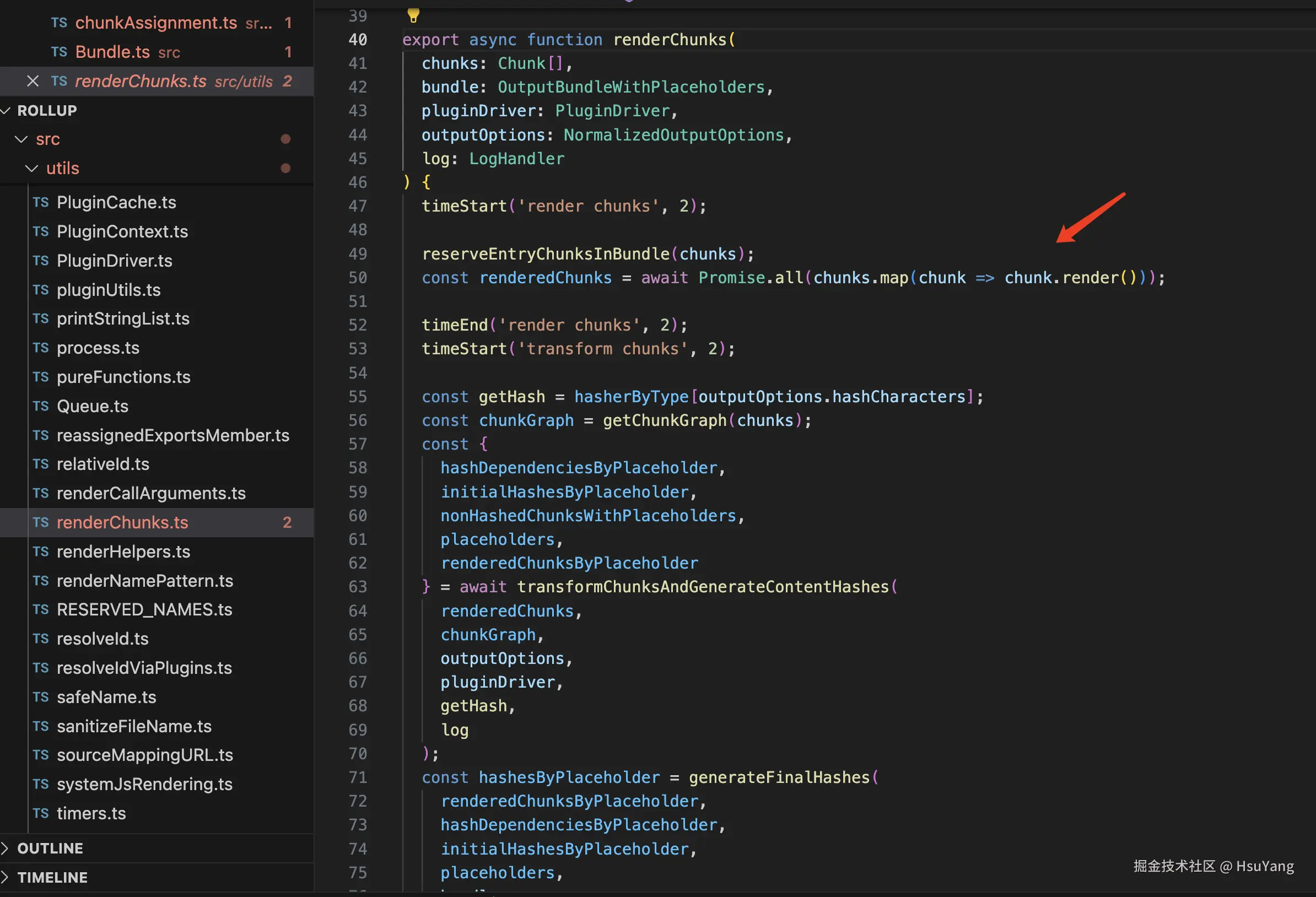
Task: Click the lightbulb code action icon
Action: 413,15
